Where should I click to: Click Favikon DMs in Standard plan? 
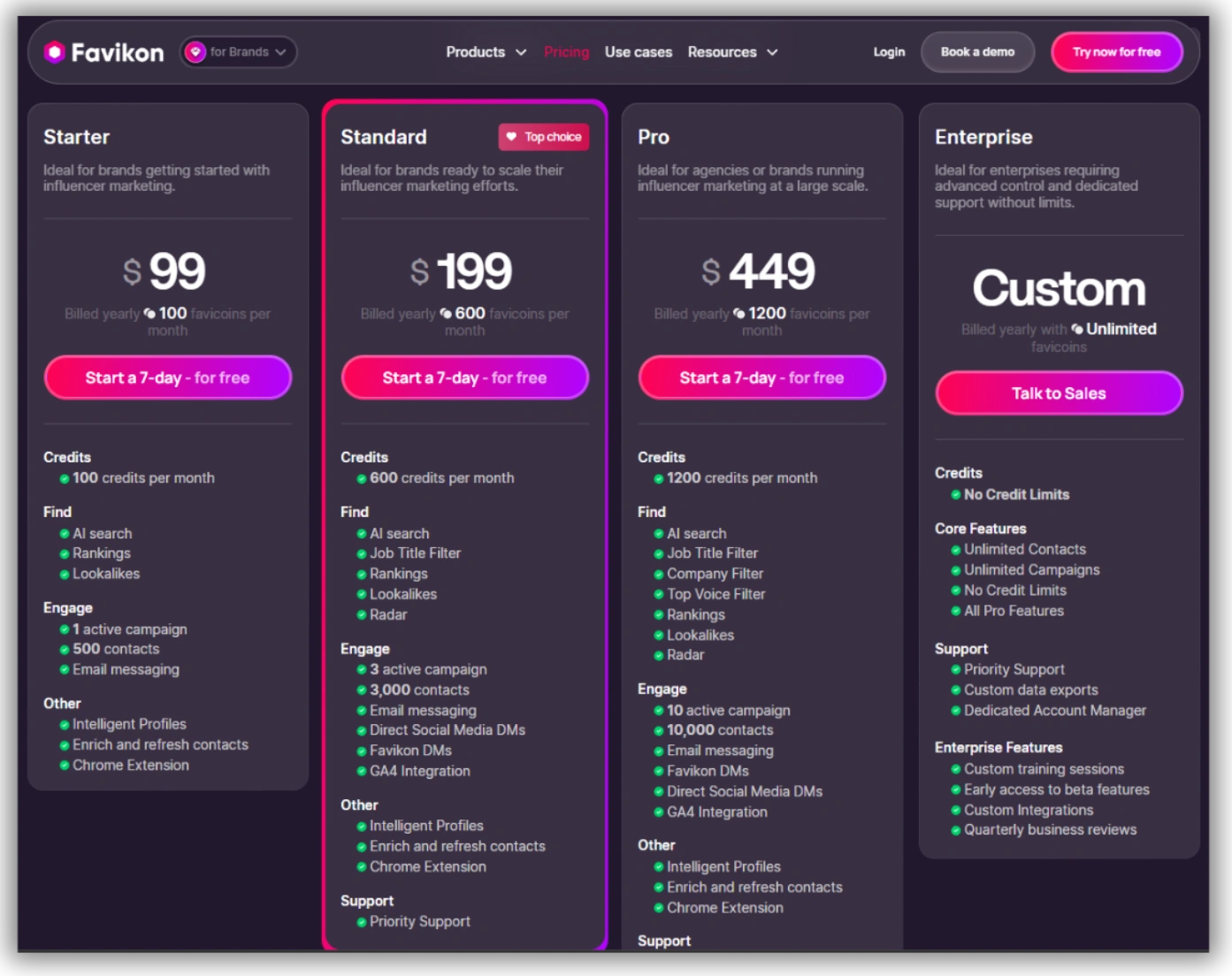click(x=410, y=751)
